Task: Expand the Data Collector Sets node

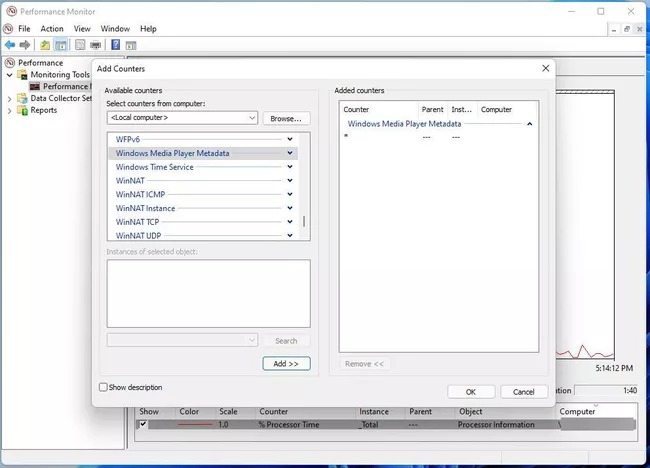Action: [9, 99]
